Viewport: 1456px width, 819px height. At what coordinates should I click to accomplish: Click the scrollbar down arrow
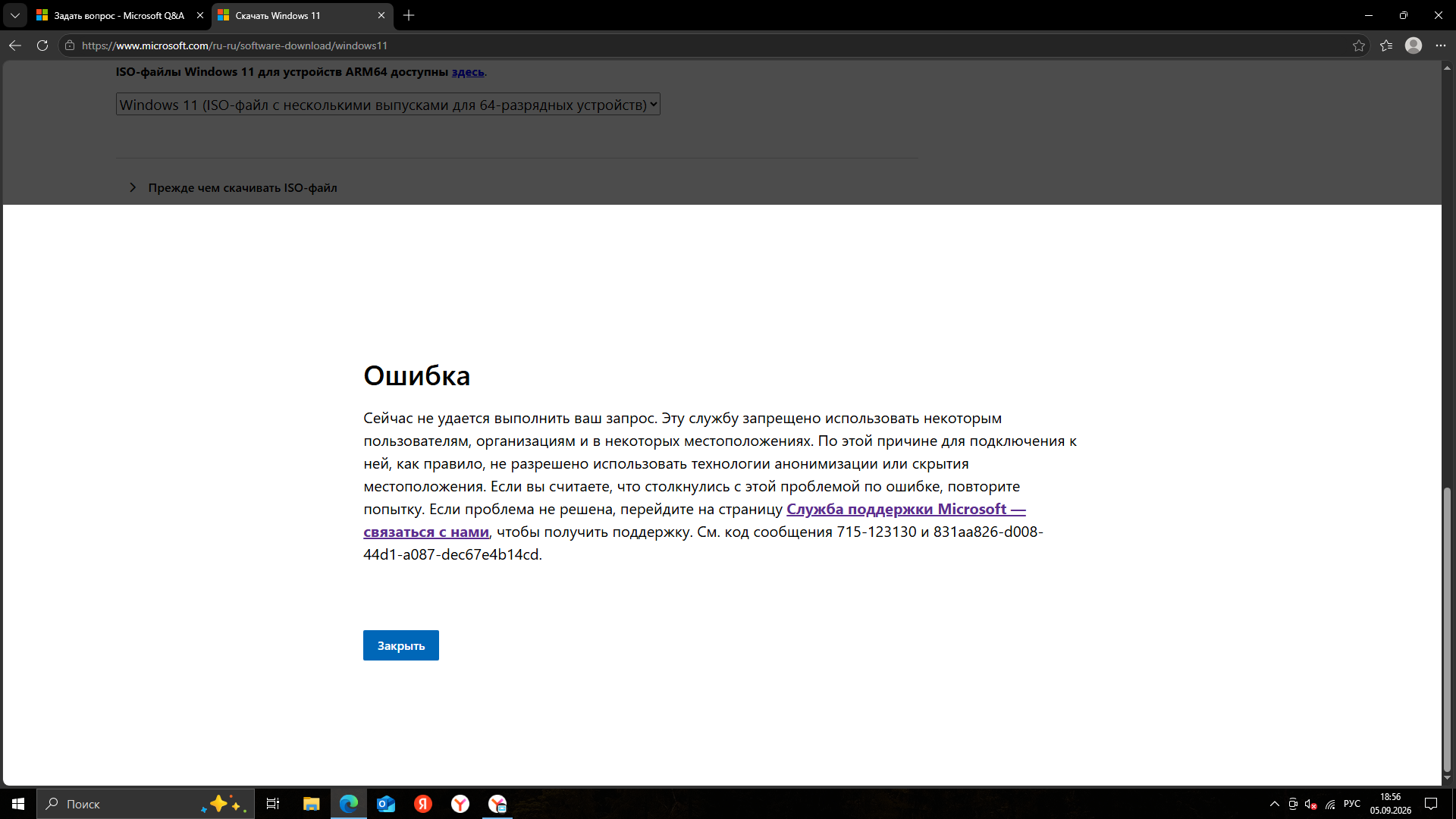tap(1447, 778)
